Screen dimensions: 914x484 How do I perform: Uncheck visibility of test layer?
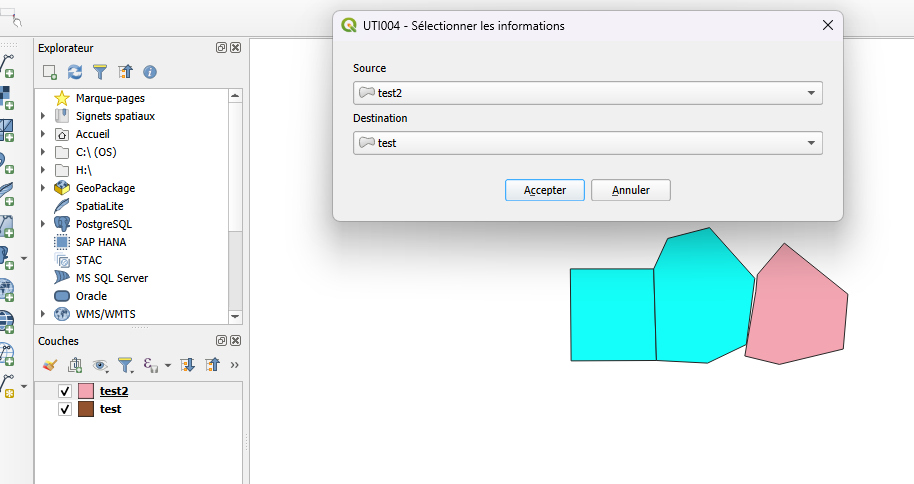coord(65,409)
